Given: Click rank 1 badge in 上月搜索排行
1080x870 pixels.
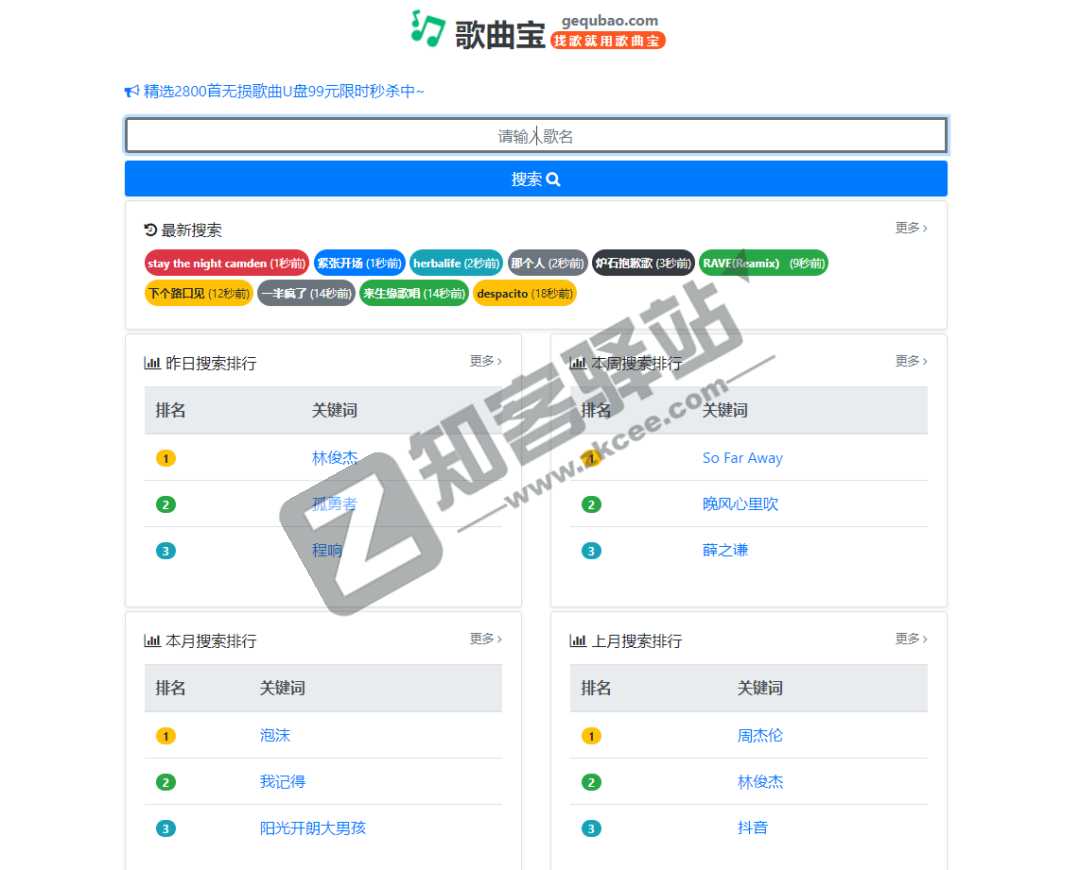Looking at the screenshot, I should point(591,736).
